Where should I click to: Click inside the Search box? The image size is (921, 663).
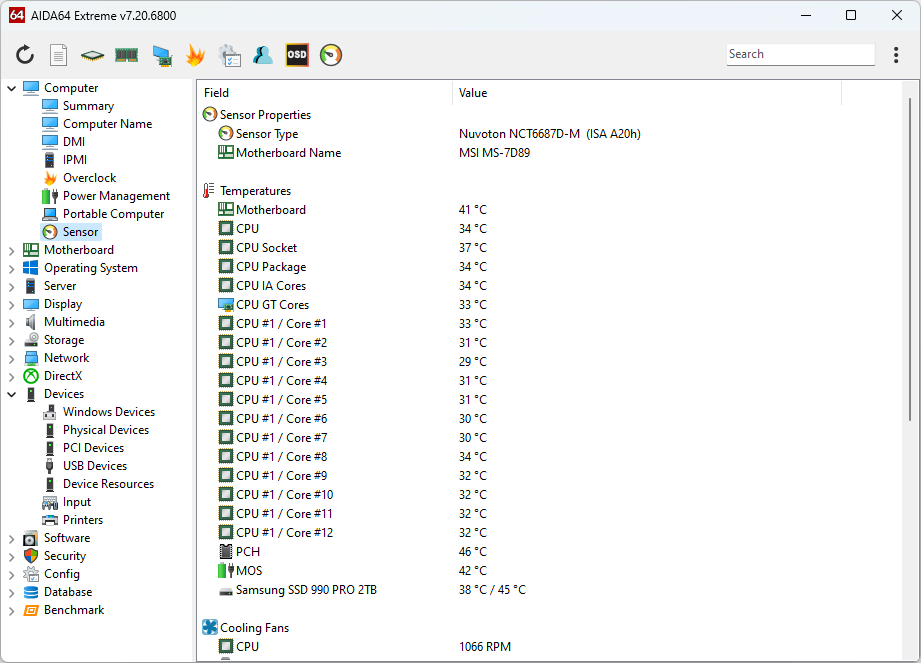799,54
